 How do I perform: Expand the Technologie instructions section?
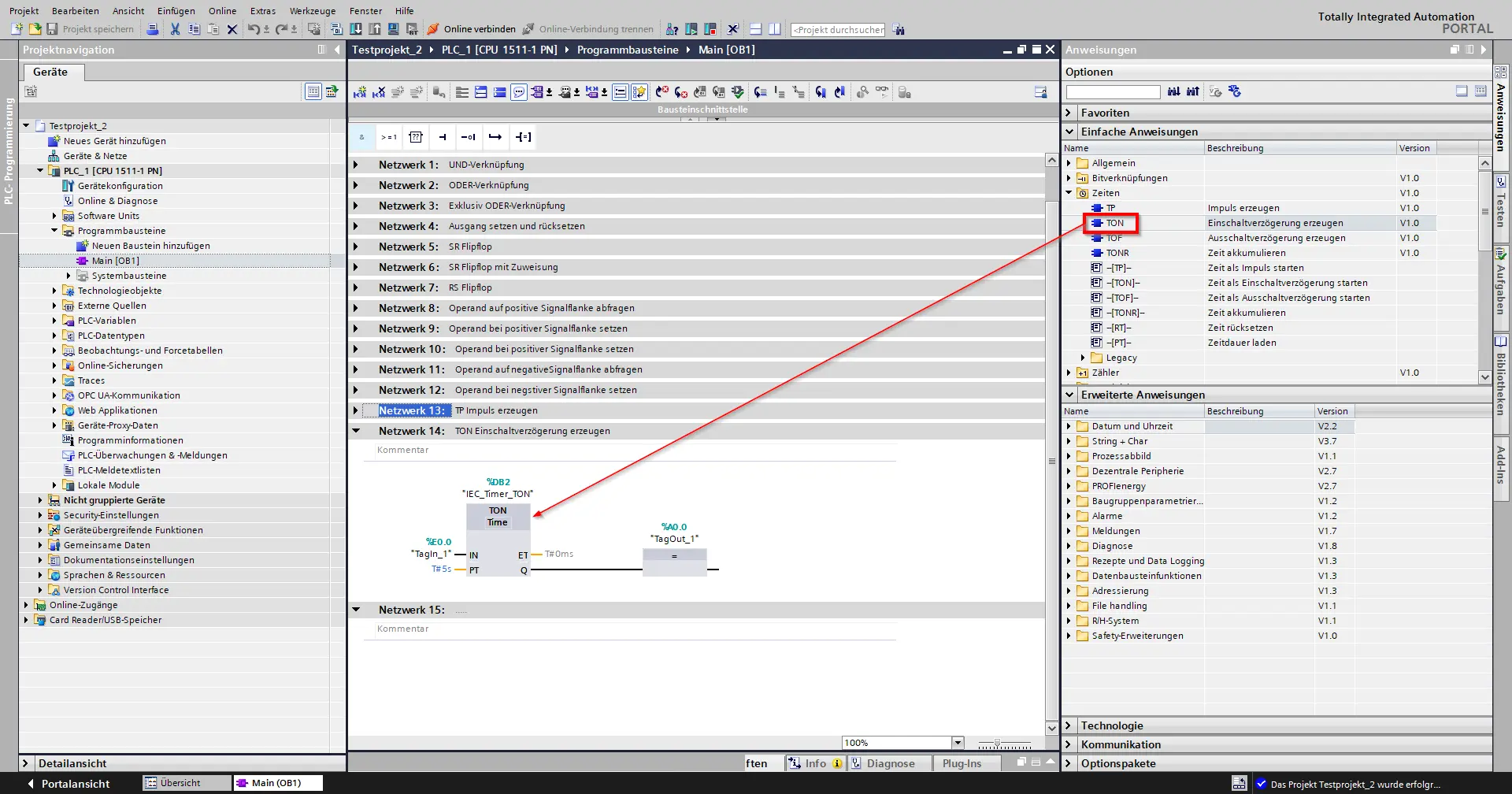(1069, 725)
